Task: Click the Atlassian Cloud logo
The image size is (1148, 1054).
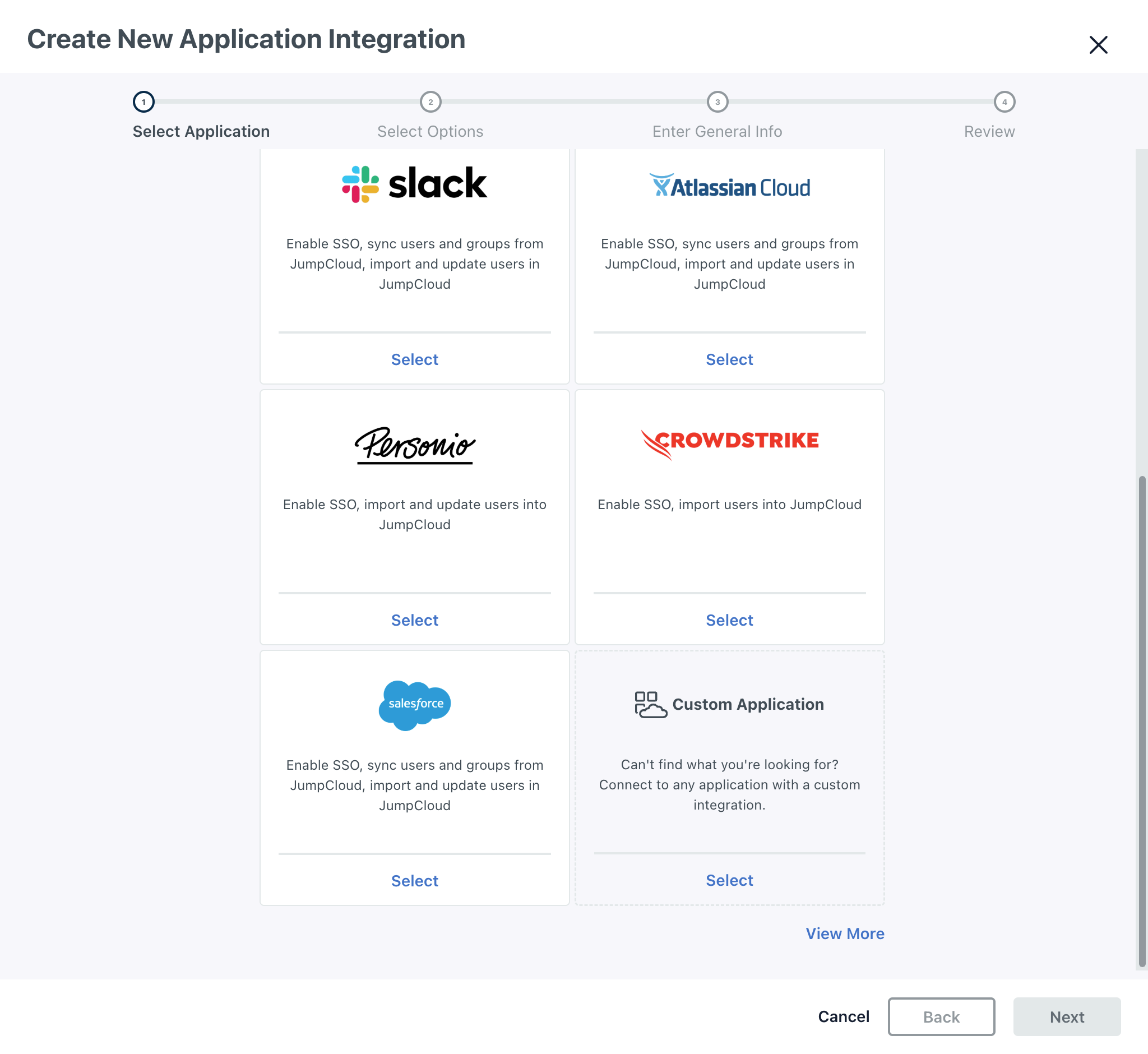Action: tap(729, 185)
